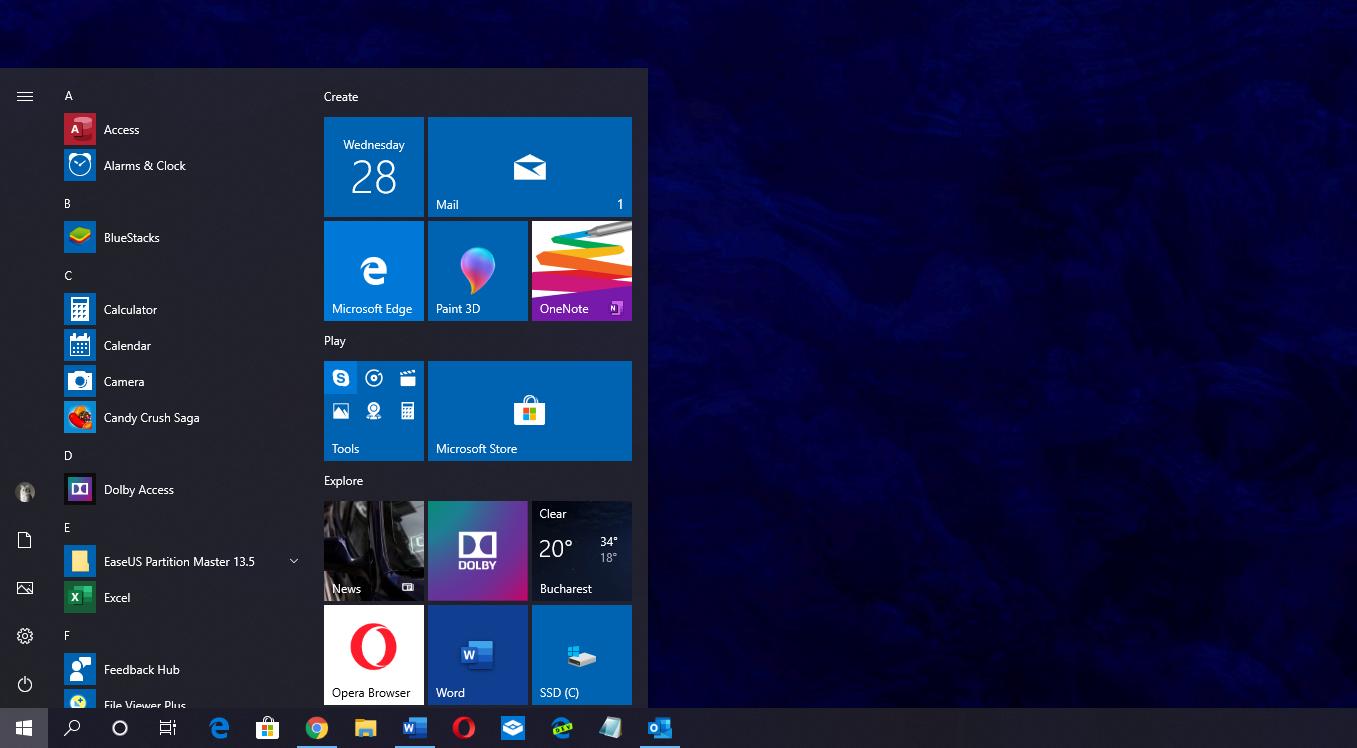Launch Edge from the taskbar

pyautogui.click(x=219, y=728)
